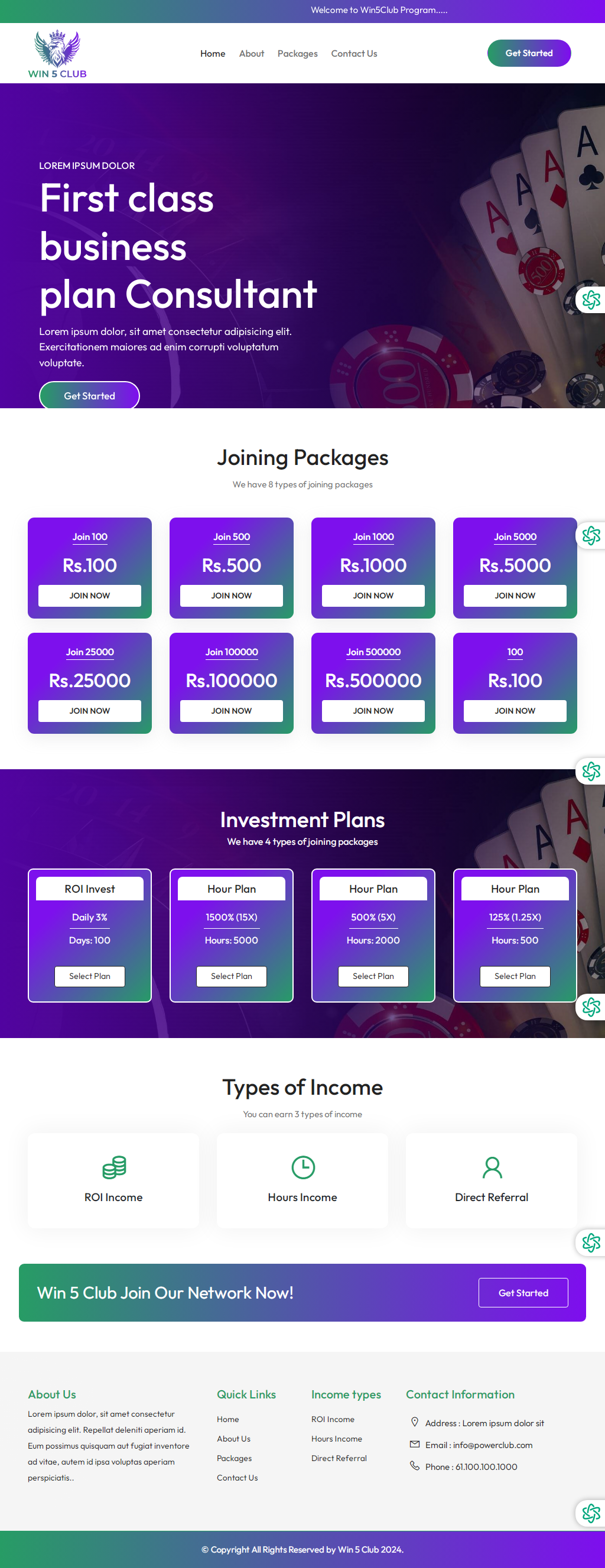Open the About menu item
This screenshot has width=605, height=1568.
click(251, 54)
